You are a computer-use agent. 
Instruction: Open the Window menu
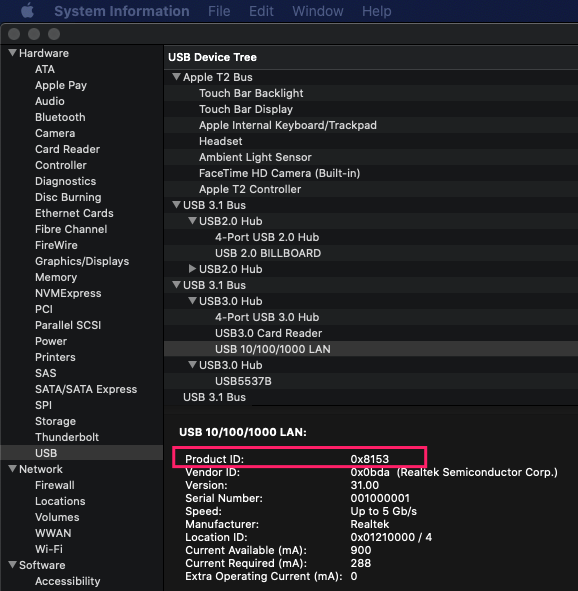318,11
